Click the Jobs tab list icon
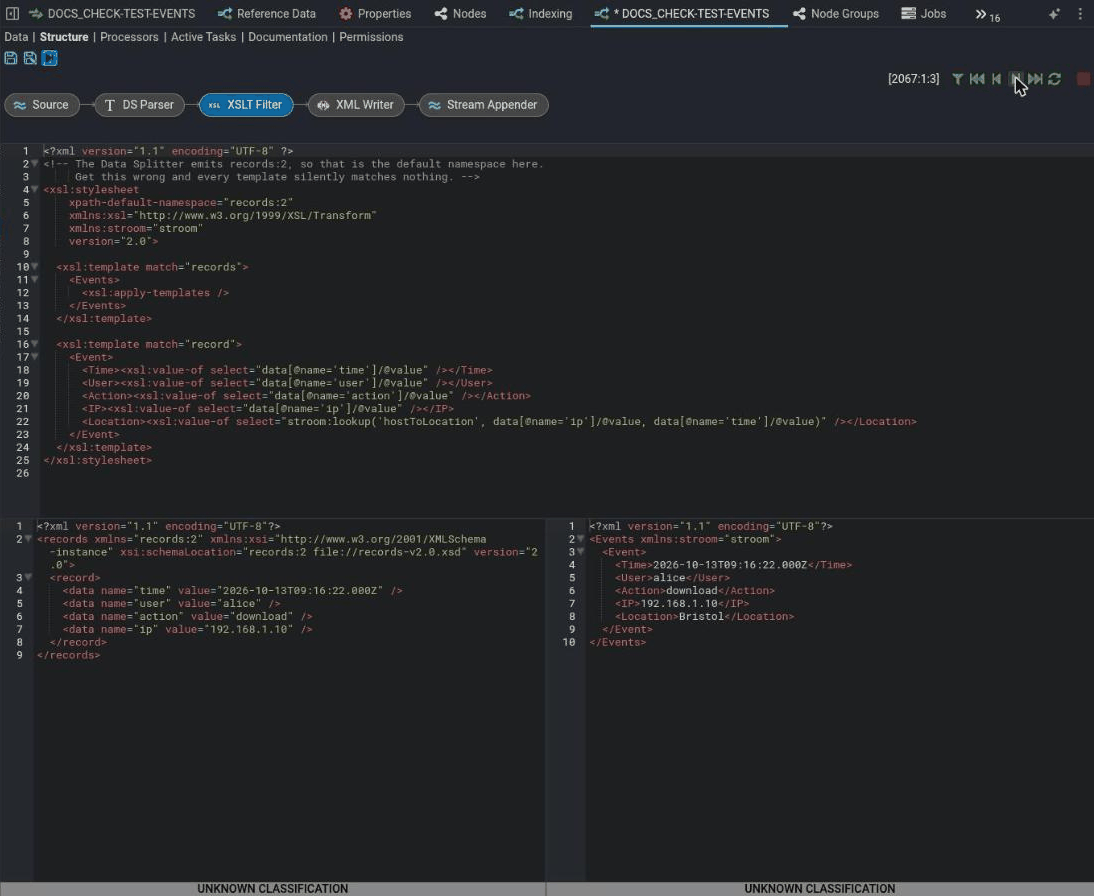Image resolution: width=1094 pixels, height=896 pixels. (x=908, y=13)
